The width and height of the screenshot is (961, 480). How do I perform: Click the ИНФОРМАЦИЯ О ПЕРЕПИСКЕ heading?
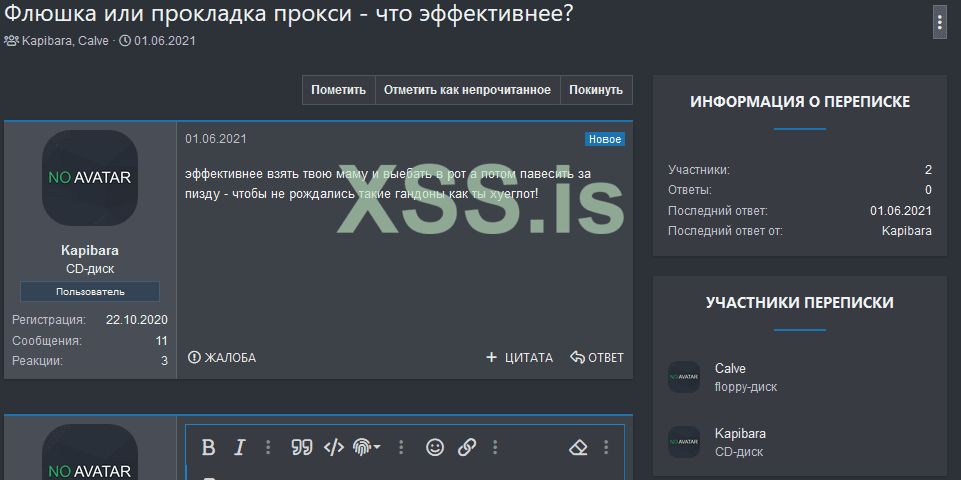click(800, 102)
